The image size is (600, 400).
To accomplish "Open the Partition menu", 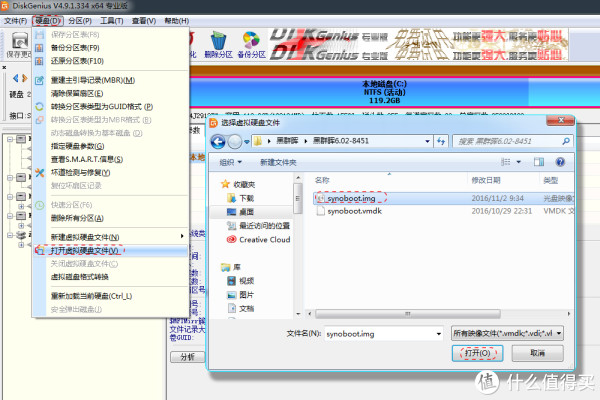I will (x=80, y=21).
